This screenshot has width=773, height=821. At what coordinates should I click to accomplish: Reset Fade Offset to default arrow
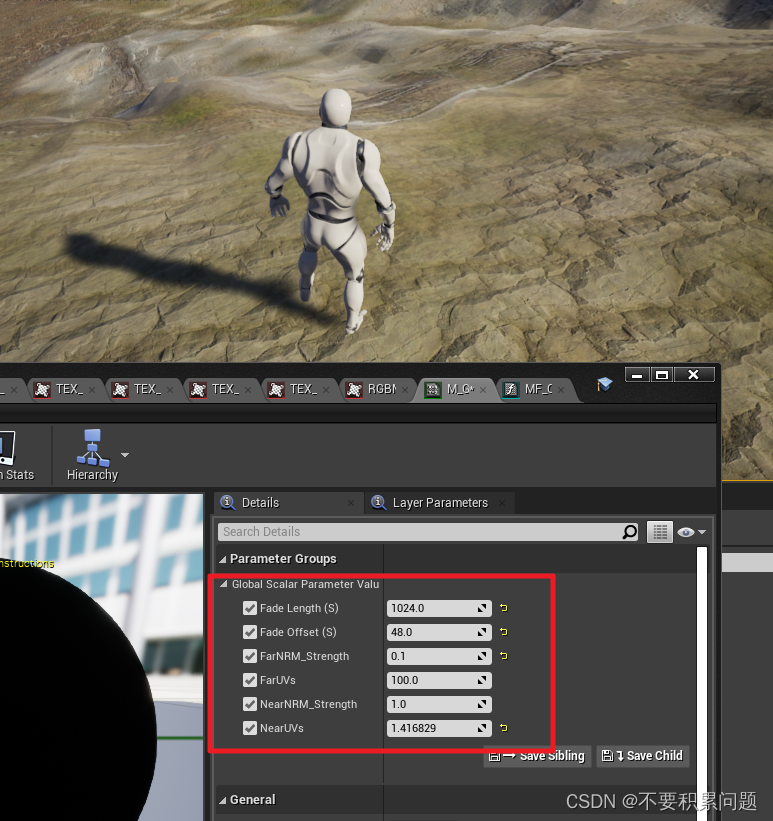pos(504,632)
